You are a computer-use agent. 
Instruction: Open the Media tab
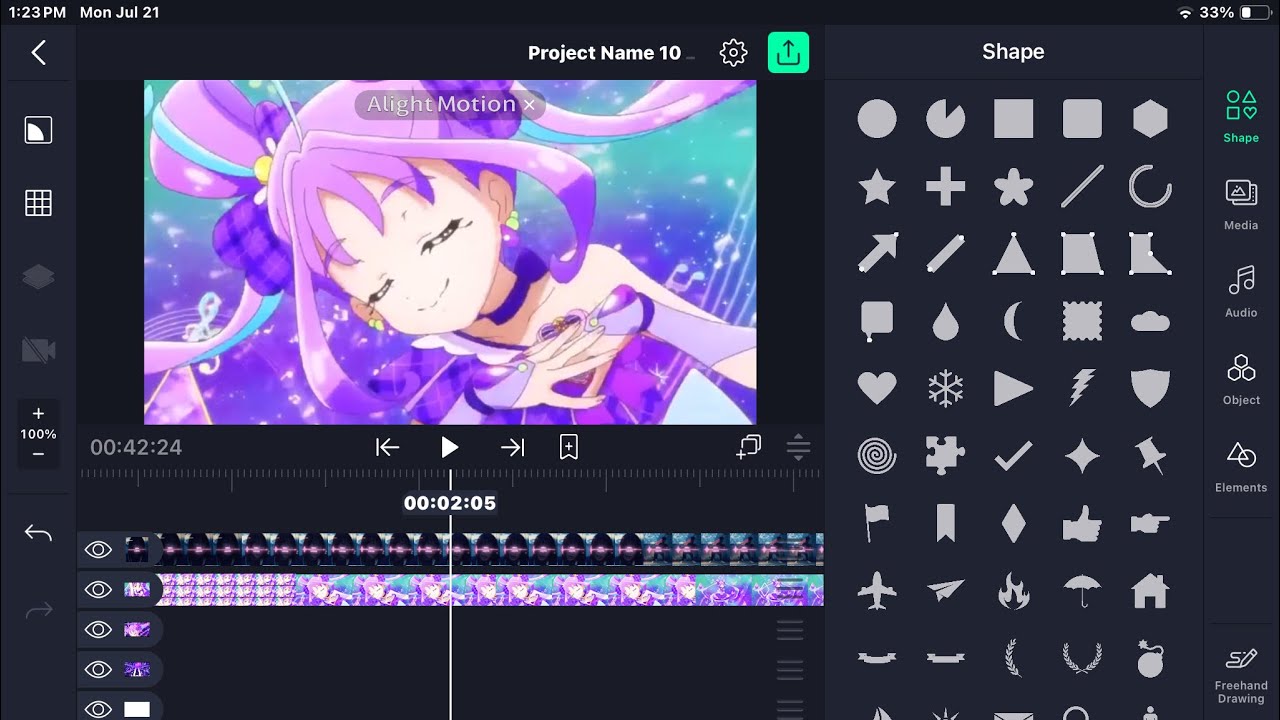tap(1241, 204)
